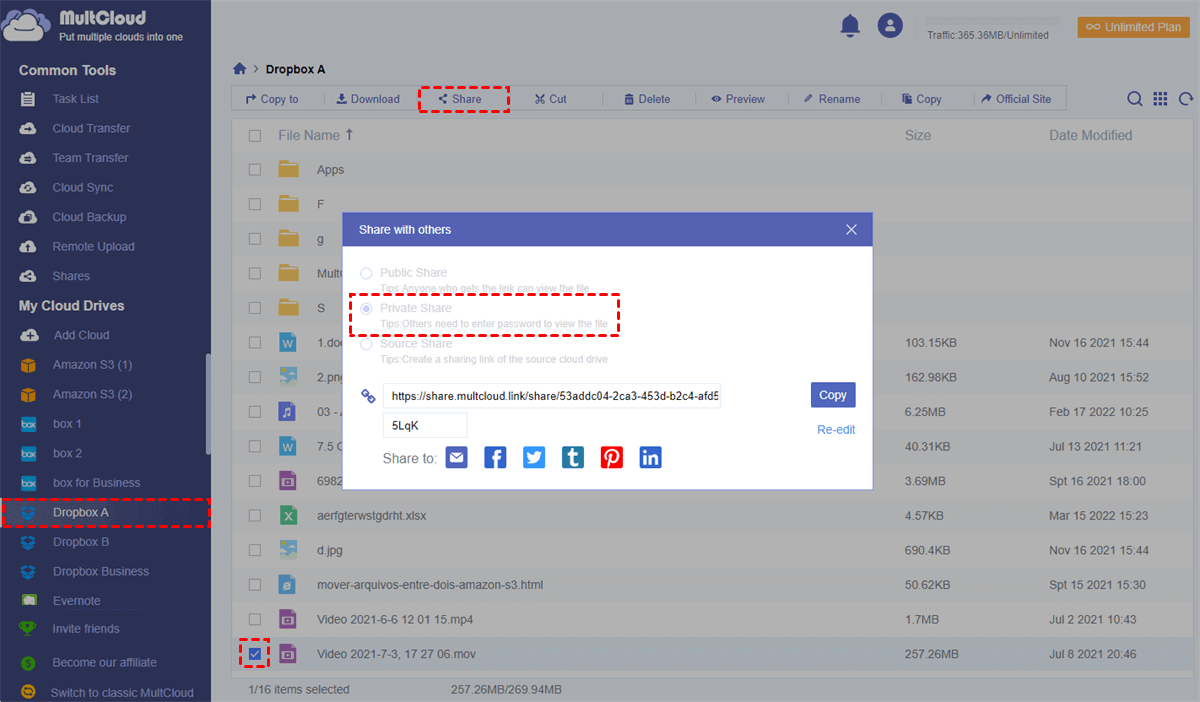Viewport: 1200px width, 702px height.
Task: Select Dropbox Business drive
Action: coord(100,571)
